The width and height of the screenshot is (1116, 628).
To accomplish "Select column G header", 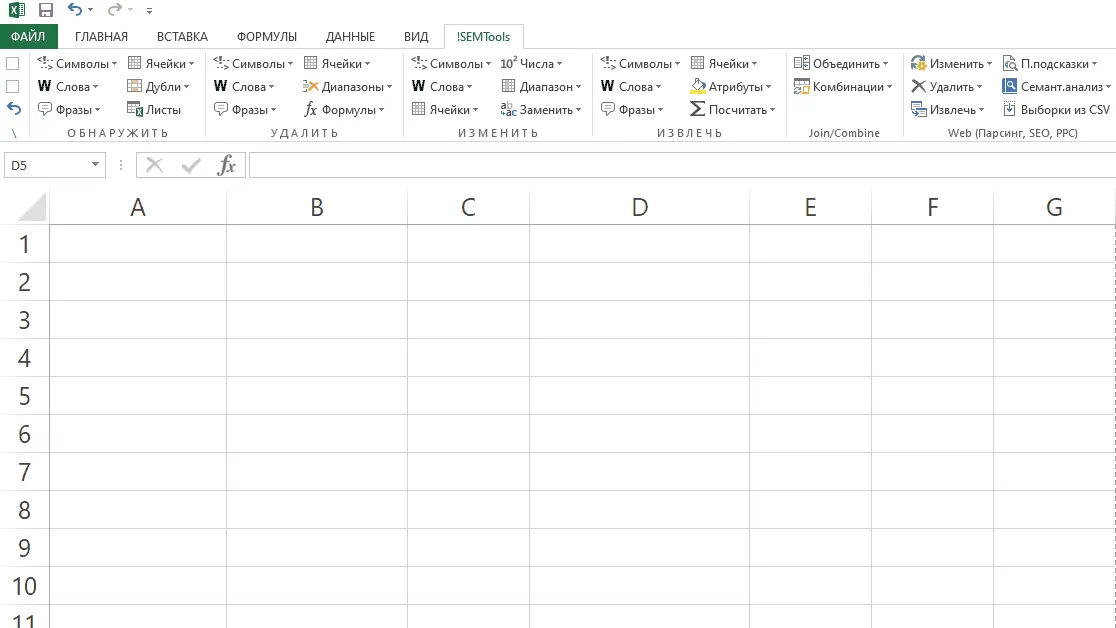I will pos(1054,207).
